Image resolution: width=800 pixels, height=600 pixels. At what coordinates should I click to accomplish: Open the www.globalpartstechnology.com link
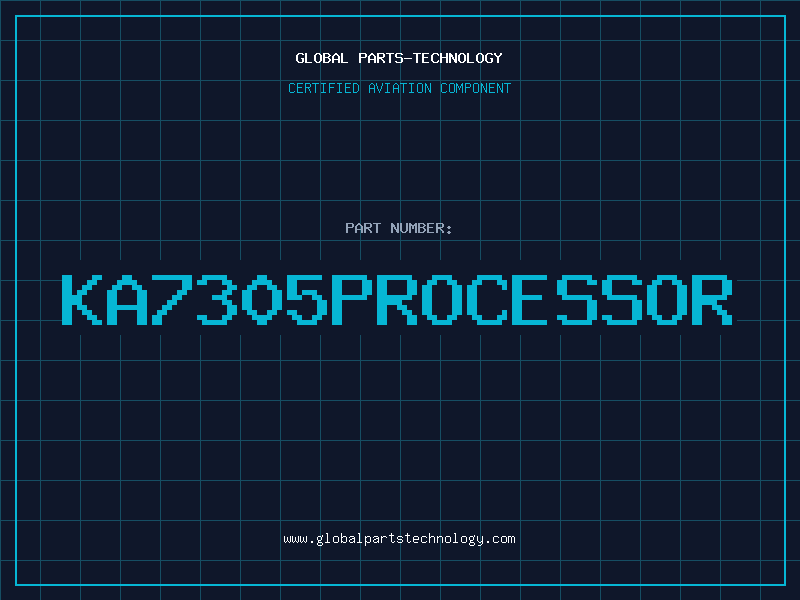coord(399,539)
